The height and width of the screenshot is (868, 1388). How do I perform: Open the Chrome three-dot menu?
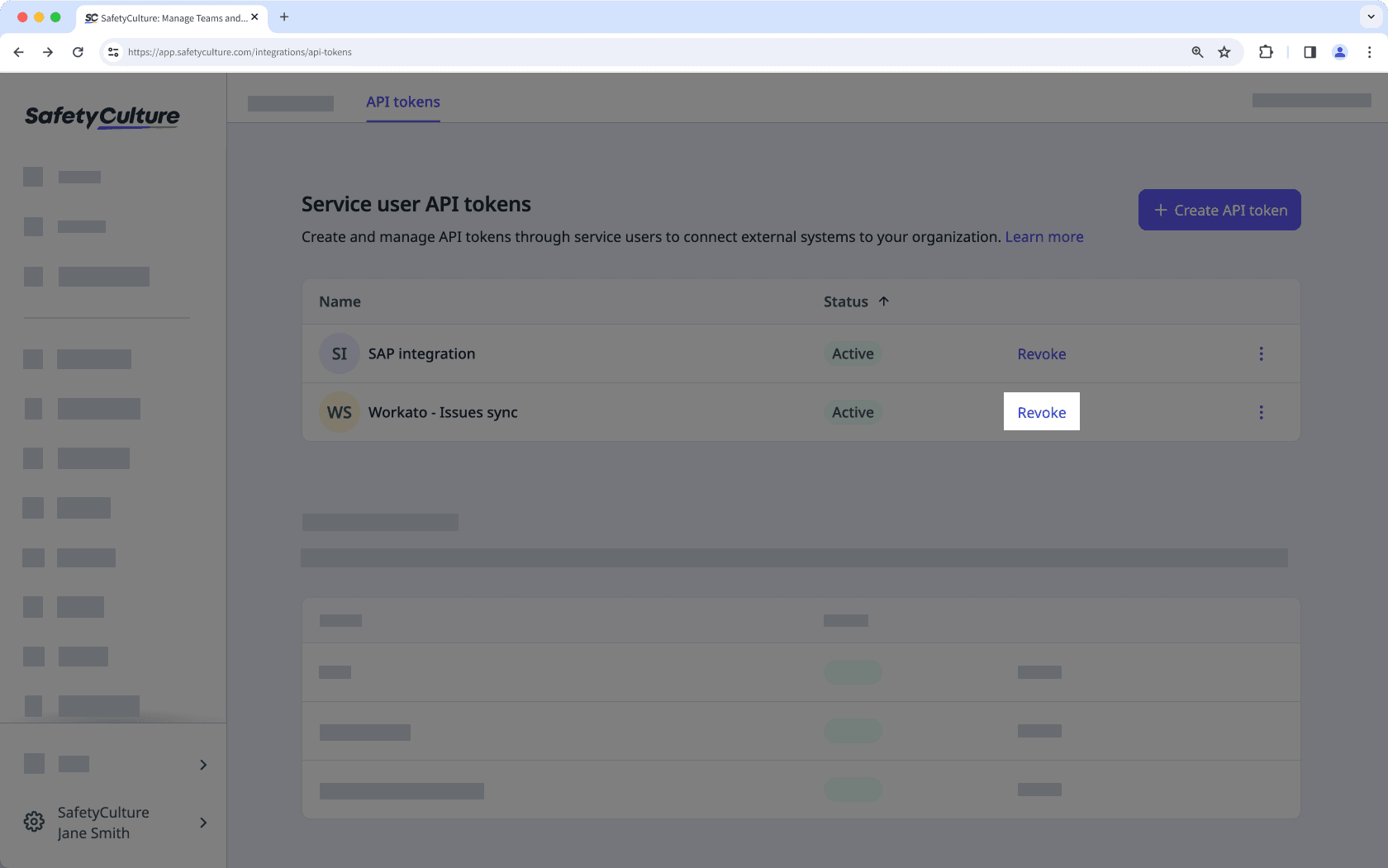[x=1370, y=52]
